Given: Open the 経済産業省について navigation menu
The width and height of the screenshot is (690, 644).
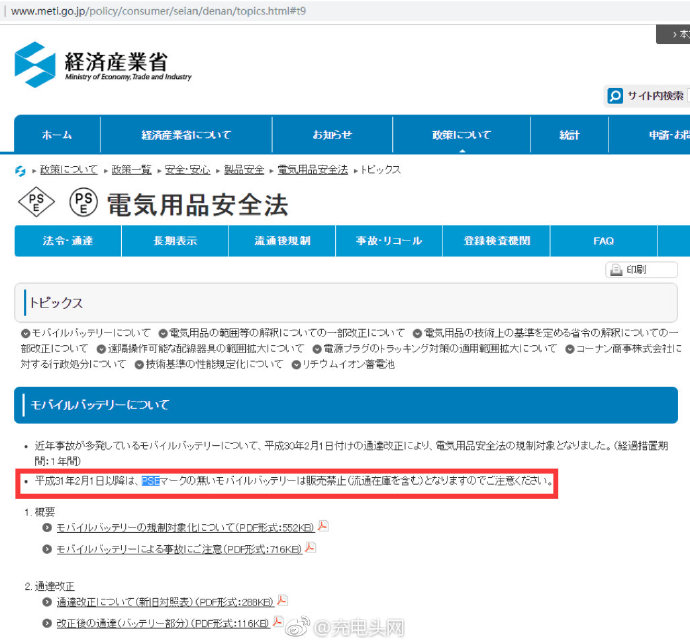Looking at the screenshot, I should click(x=186, y=135).
